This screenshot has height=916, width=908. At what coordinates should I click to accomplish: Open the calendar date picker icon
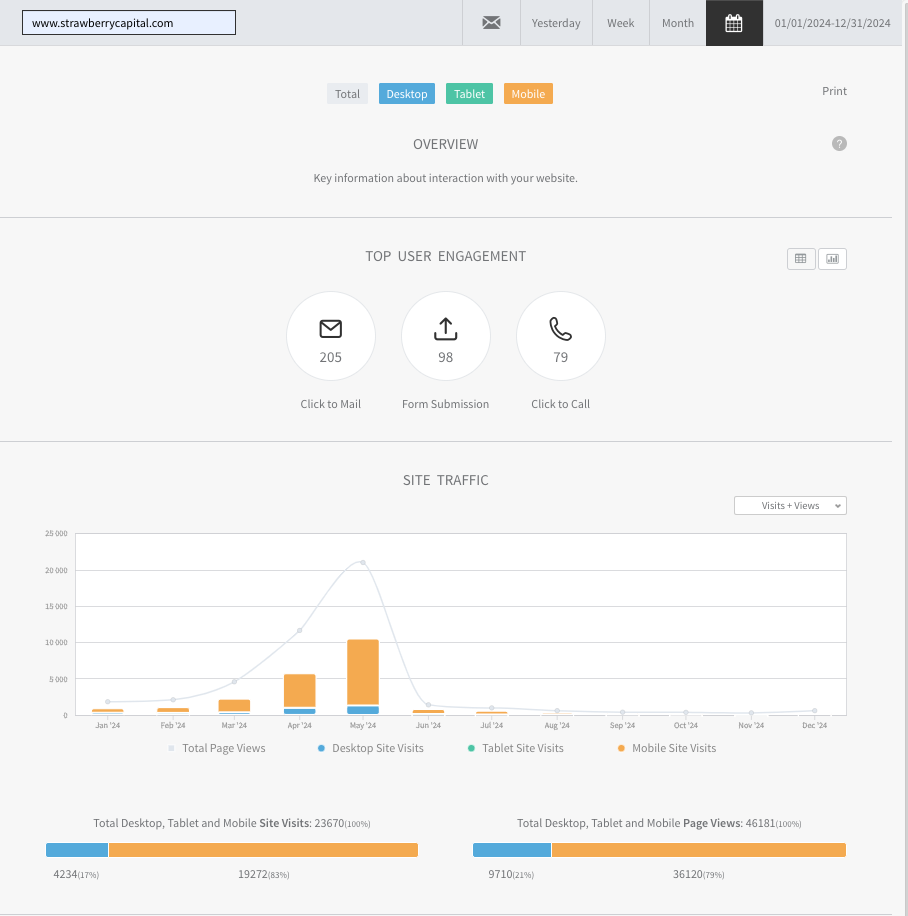point(734,23)
